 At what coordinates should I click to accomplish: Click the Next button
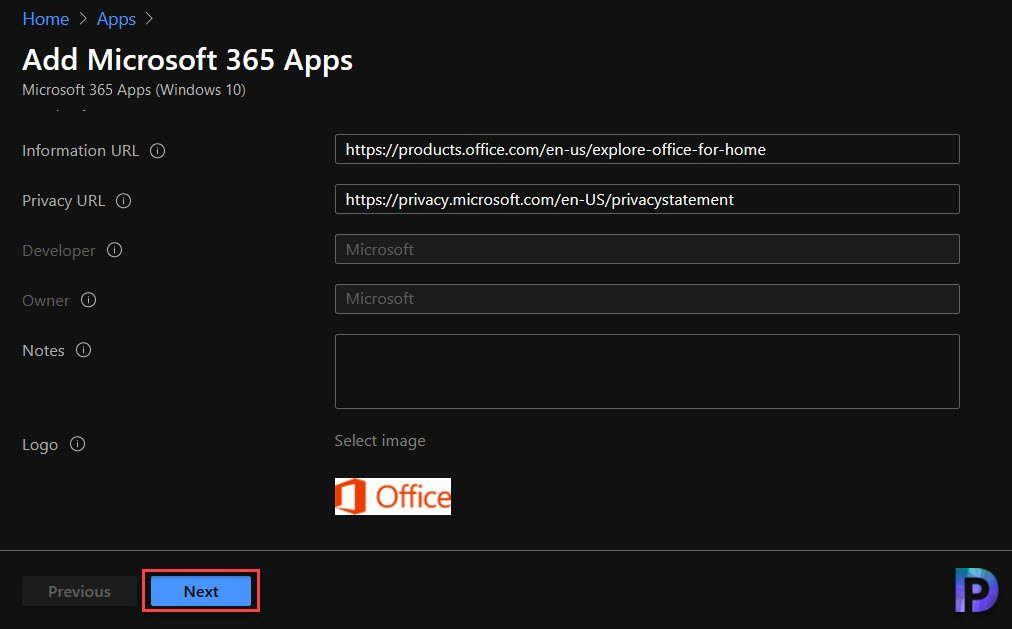point(201,591)
